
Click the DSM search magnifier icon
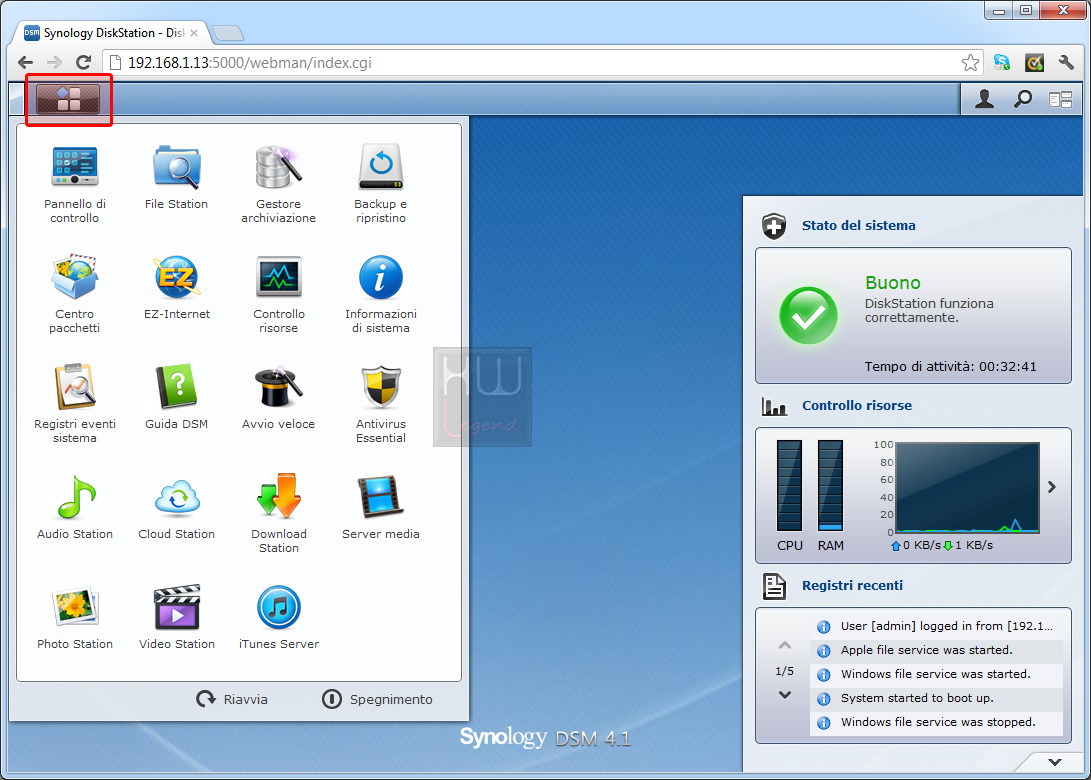tap(1023, 100)
